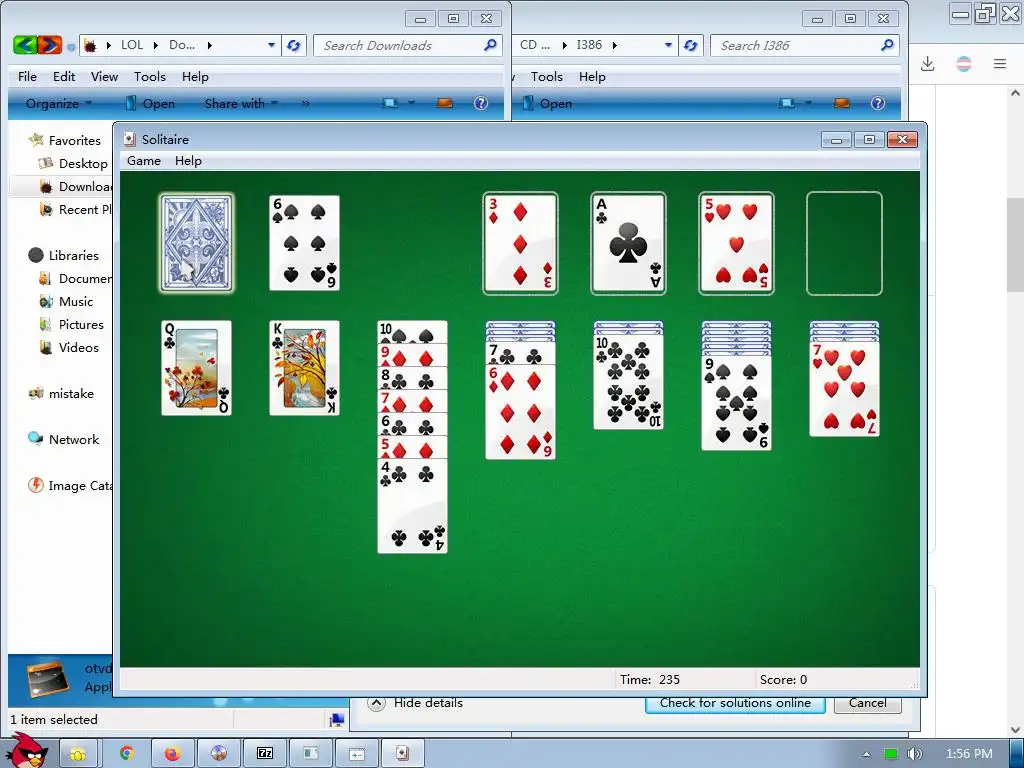Image resolution: width=1024 pixels, height=768 pixels.
Task: Click Solitaire taskbar icon
Action: [x=403, y=754]
